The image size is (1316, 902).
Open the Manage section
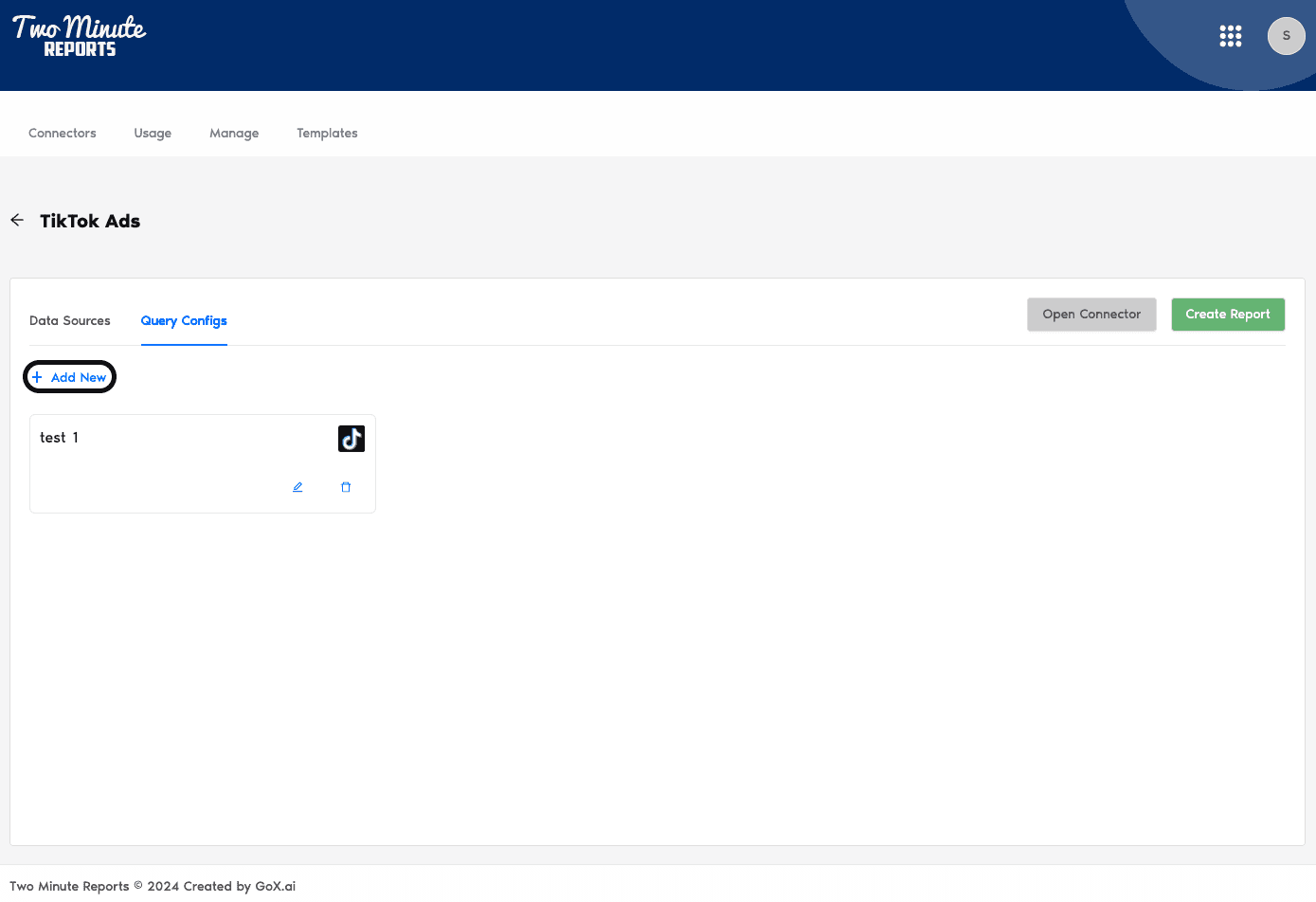pyautogui.click(x=234, y=133)
